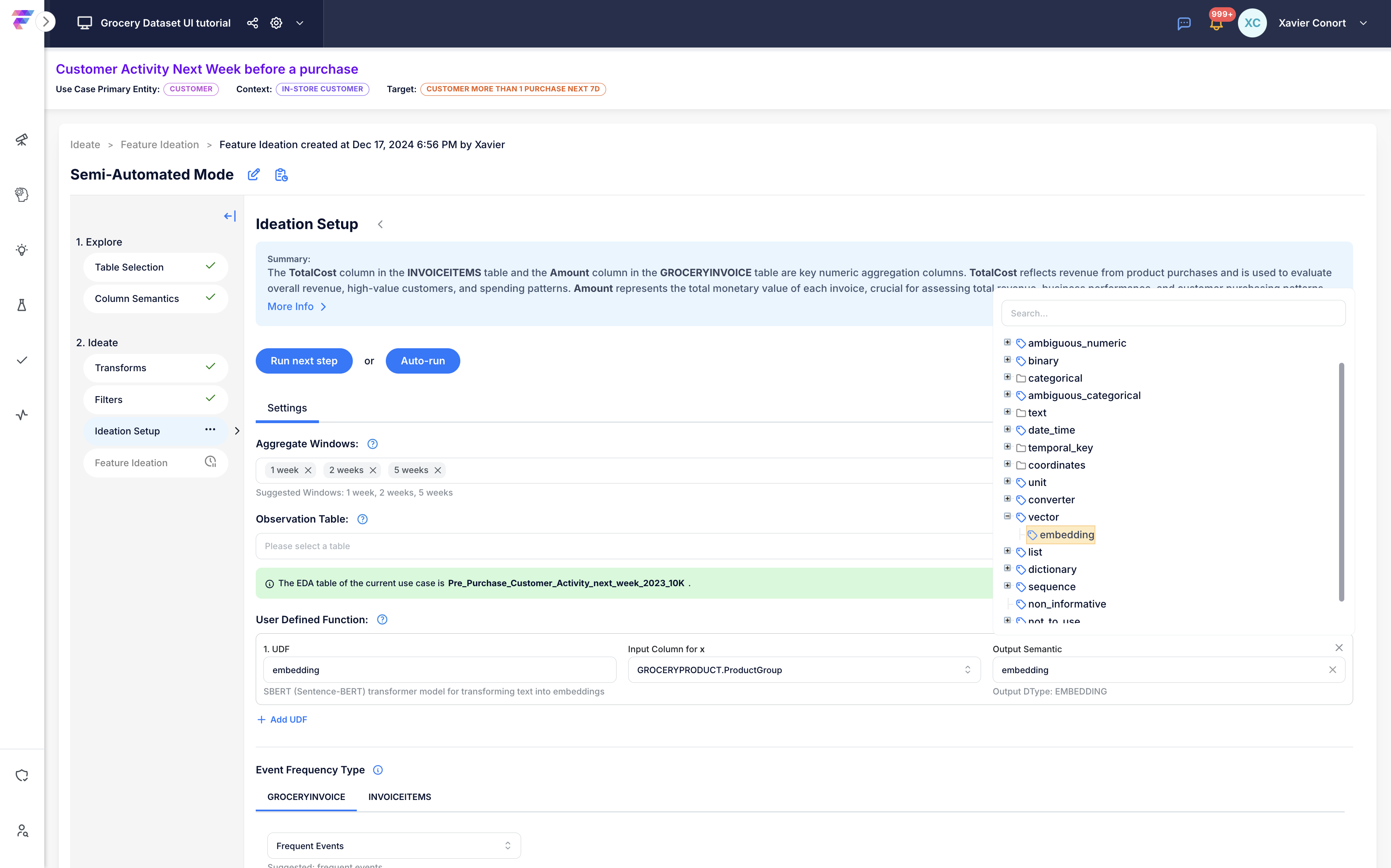Go to Feature Ideation breadcrumb
The width and height of the screenshot is (1391, 868).
tap(159, 145)
